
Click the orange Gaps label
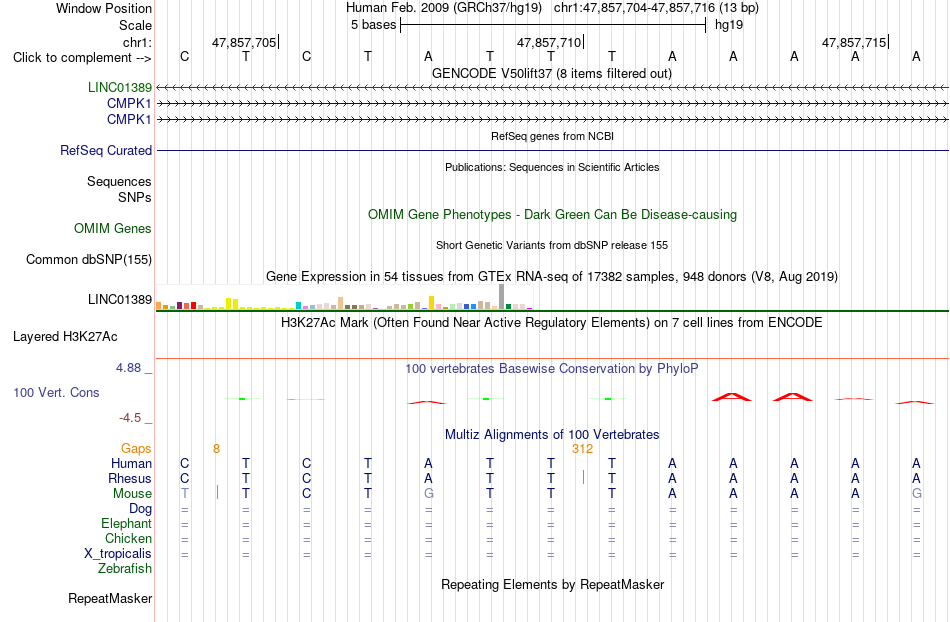coord(136,448)
